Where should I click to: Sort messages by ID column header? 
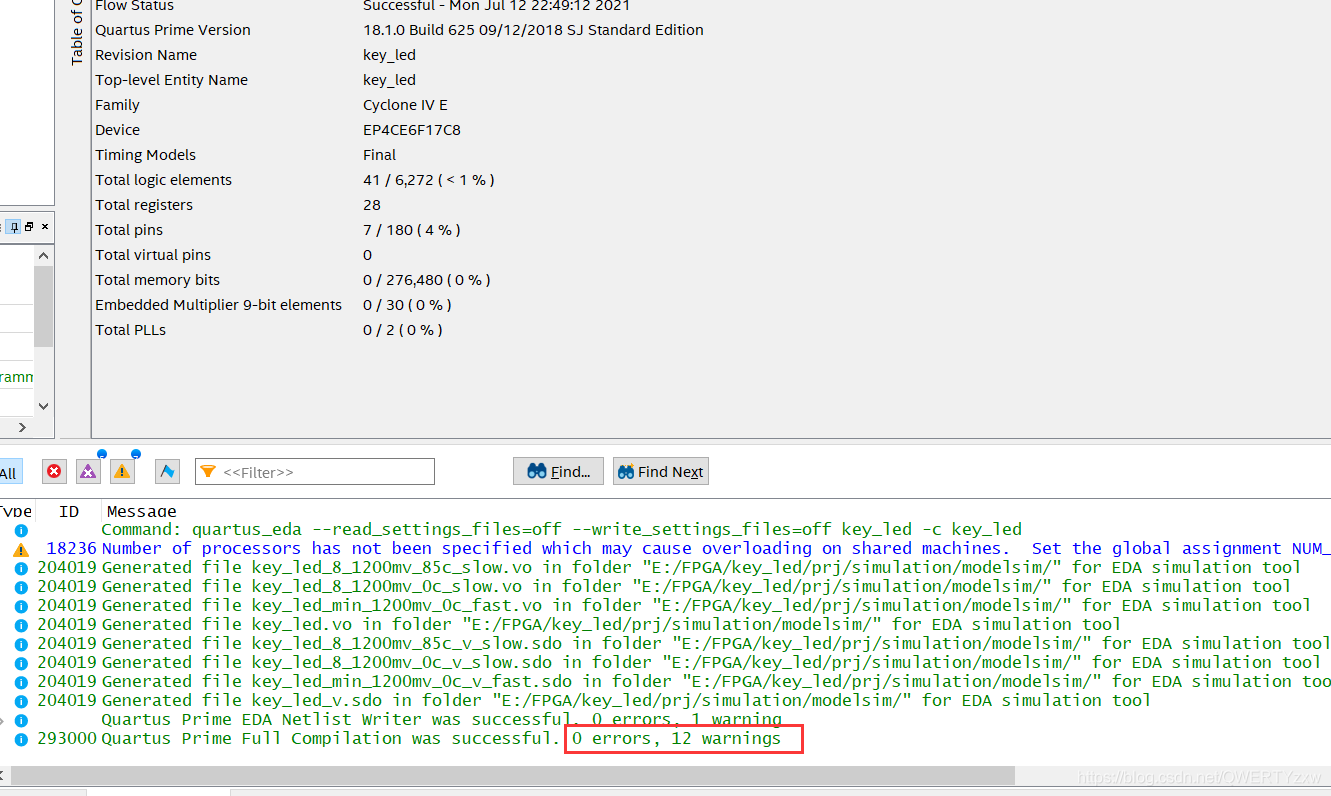[69, 511]
